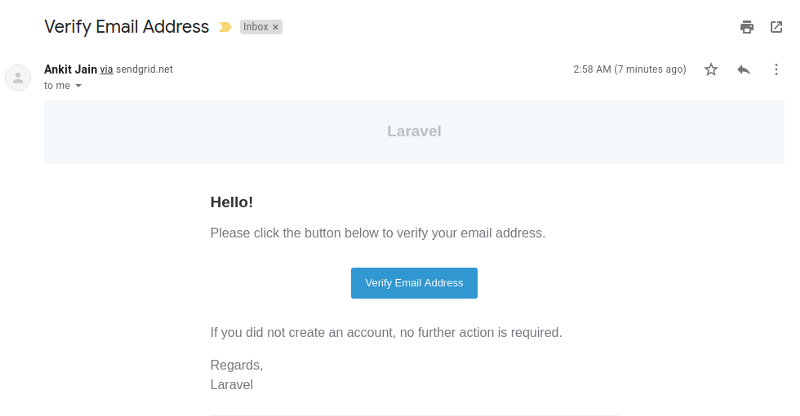Open the three-dot More options menu

coord(776,69)
